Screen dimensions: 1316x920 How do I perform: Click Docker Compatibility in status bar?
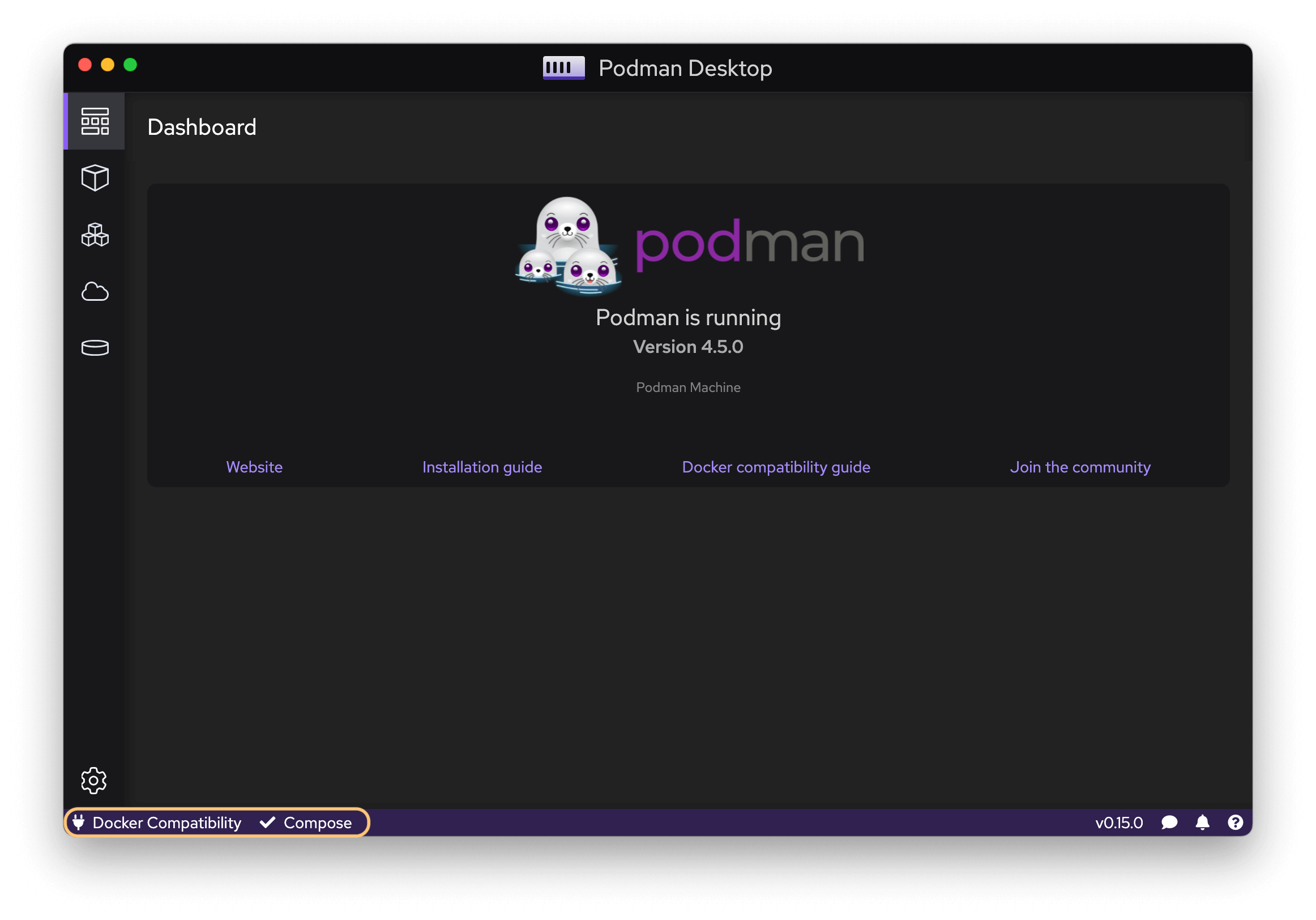pos(166,823)
